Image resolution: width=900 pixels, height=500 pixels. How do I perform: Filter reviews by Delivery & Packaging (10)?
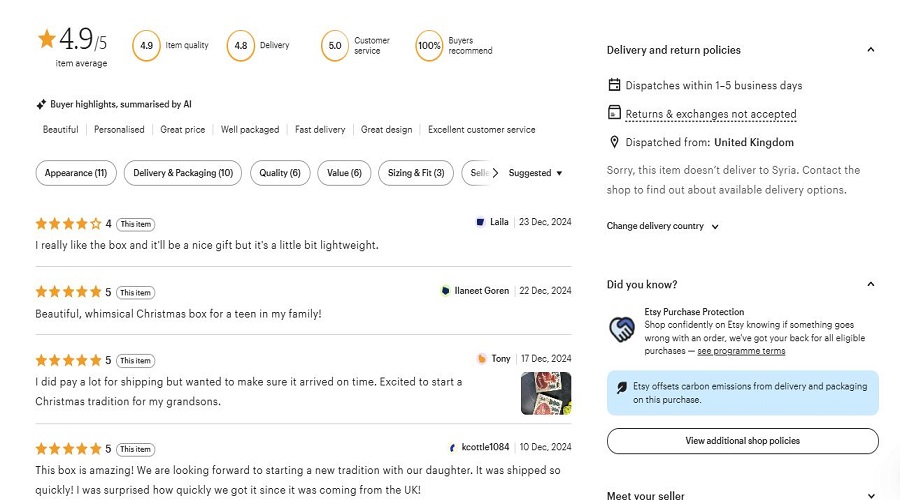coord(183,173)
